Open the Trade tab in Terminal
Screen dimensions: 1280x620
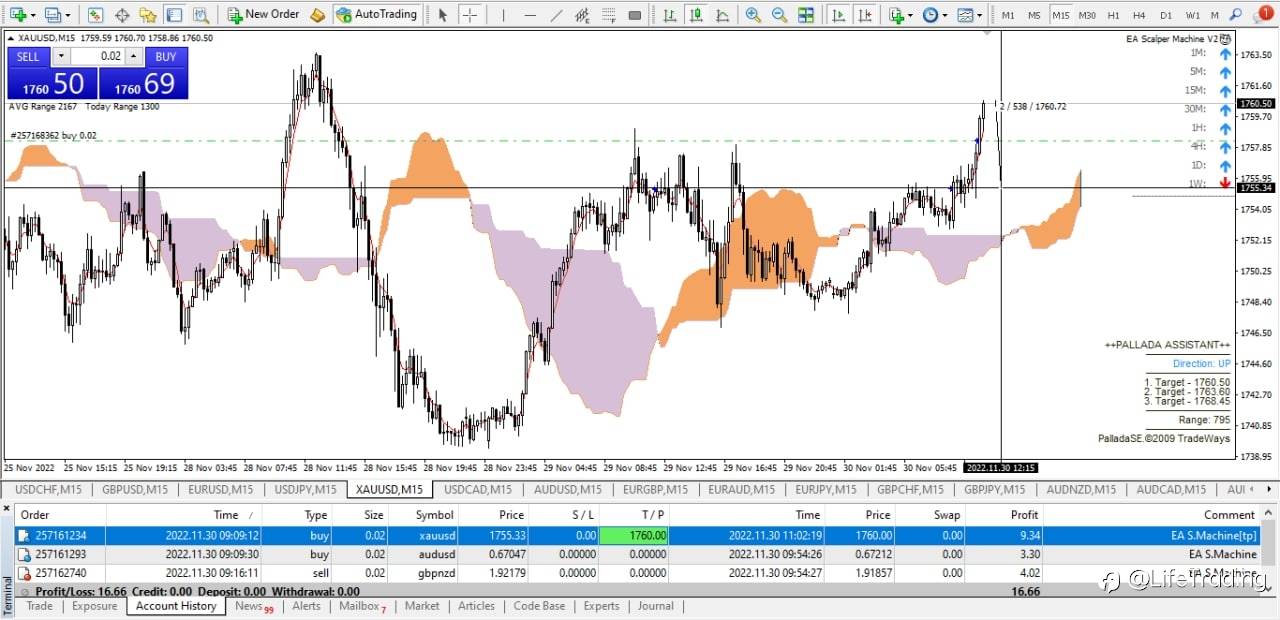point(40,606)
